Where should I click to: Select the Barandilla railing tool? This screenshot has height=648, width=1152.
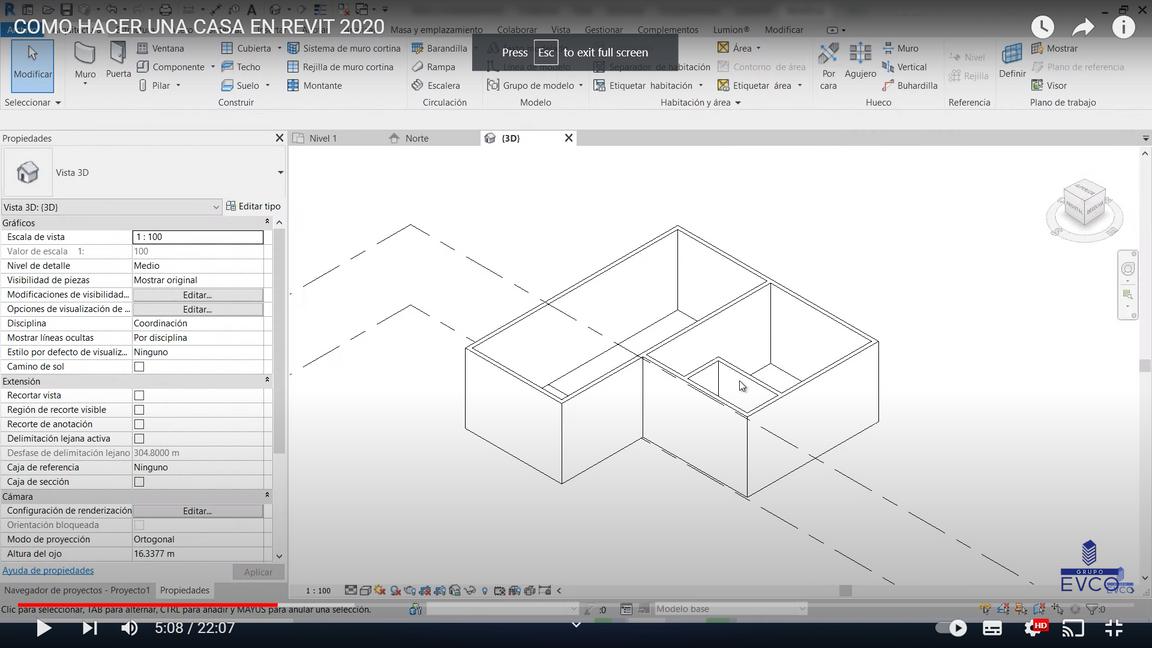439,48
